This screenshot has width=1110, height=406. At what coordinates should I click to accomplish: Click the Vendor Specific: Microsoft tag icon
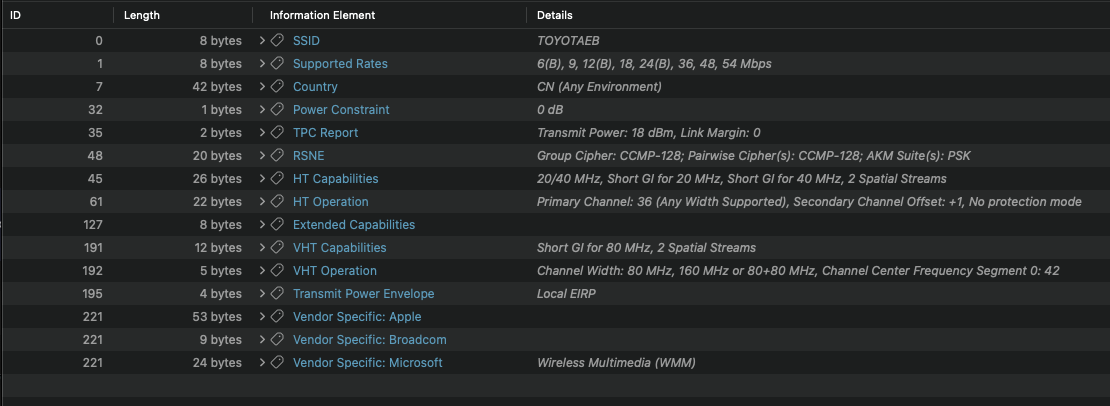tap(277, 363)
